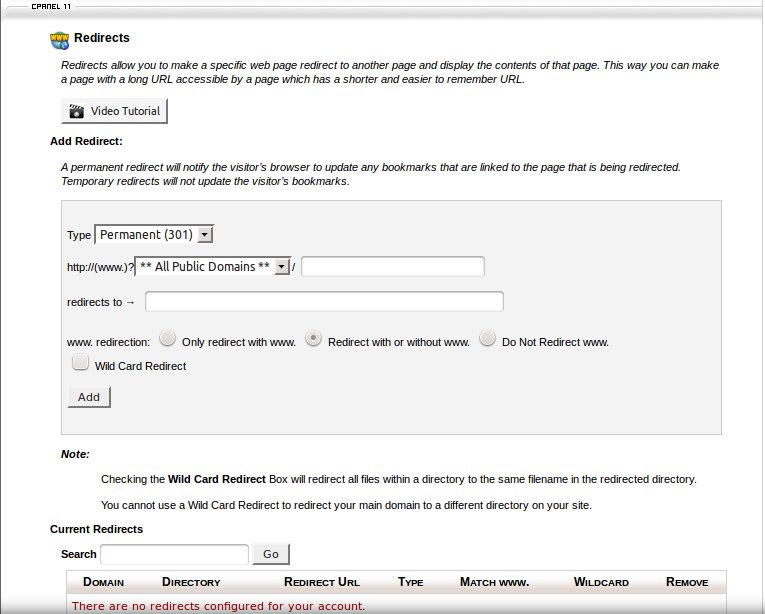Click the Video Tutorial clapperboard icon
Image resolution: width=765 pixels, height=614 pixels.
pyautogui.click(x=76, y=111)
